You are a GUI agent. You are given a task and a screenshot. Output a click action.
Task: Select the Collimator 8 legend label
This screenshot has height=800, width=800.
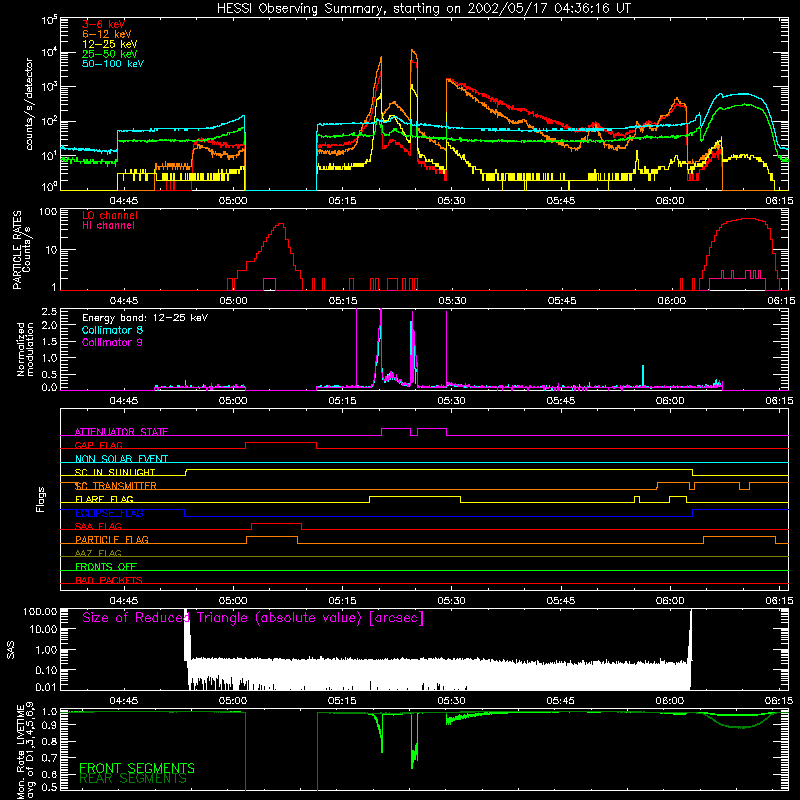[x=112, y=330]
